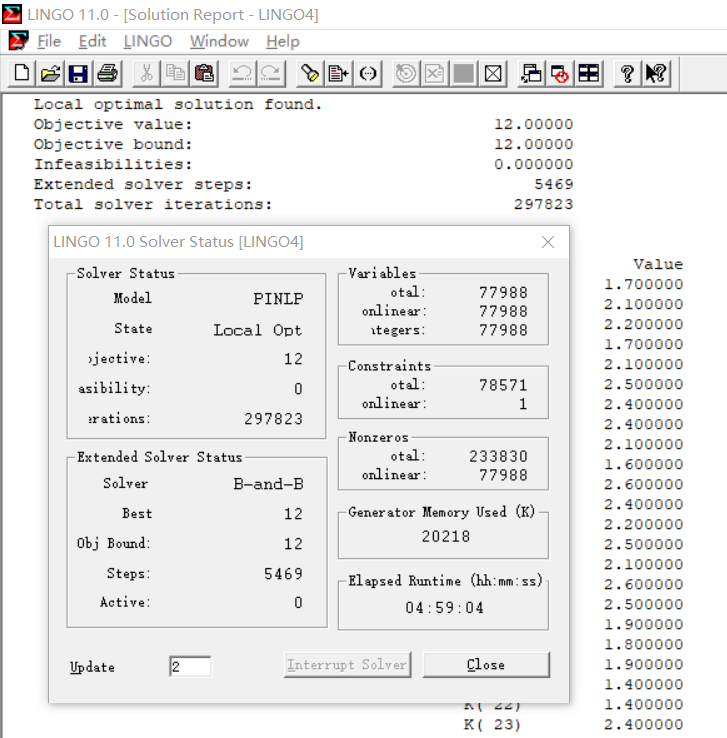Screen dimensions: 727x738
Task: Click the 'Infeasibilities:' label in the report
Action: pyautogui.click(x=113, y=164)
